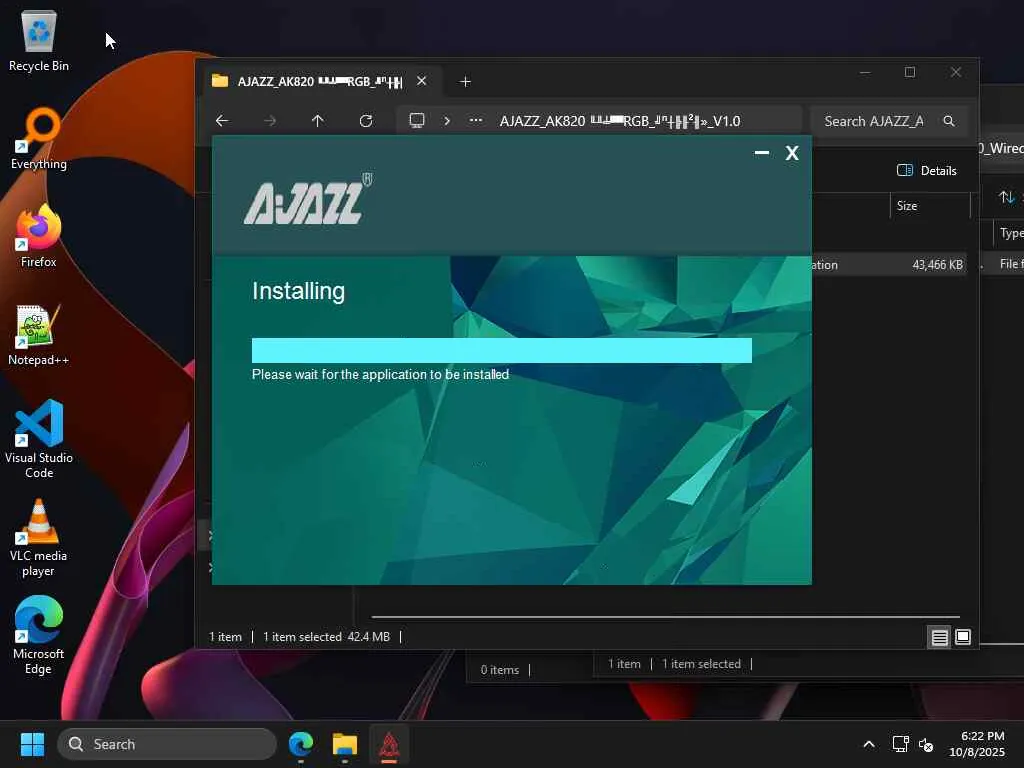Switch to details list view icon
The width and height of the screenshot is (1024, 768).
pyautogui.click(x=939, y=637)
